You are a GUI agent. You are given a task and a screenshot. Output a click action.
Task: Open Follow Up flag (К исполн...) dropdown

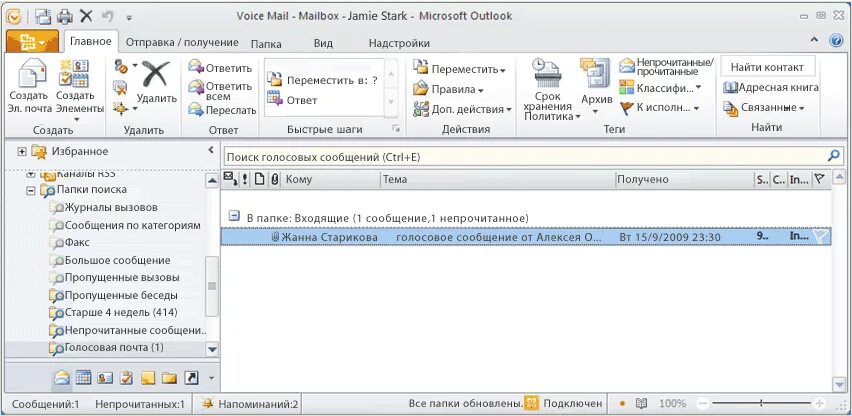[x=660, y=108]
